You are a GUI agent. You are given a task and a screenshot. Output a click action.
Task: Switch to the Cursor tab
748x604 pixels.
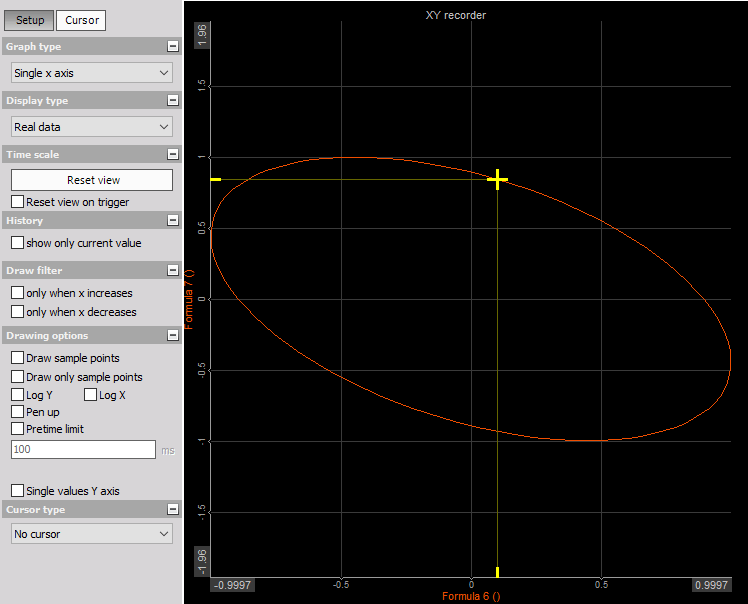click(x=82, y=20)
